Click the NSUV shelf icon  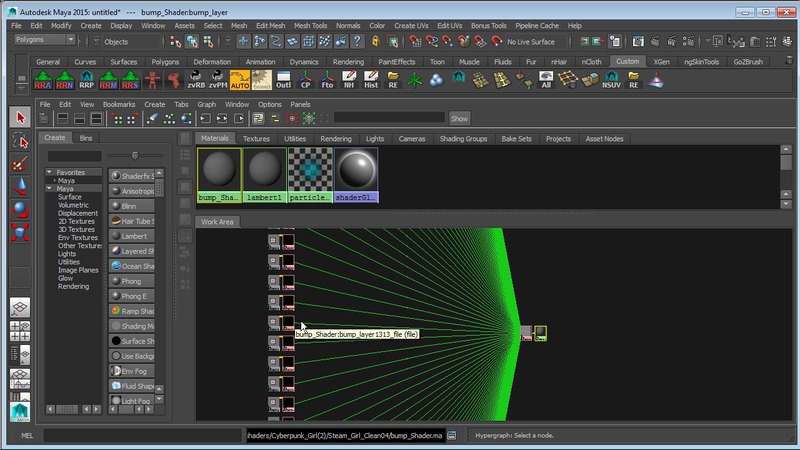click(x=610, y=80)
